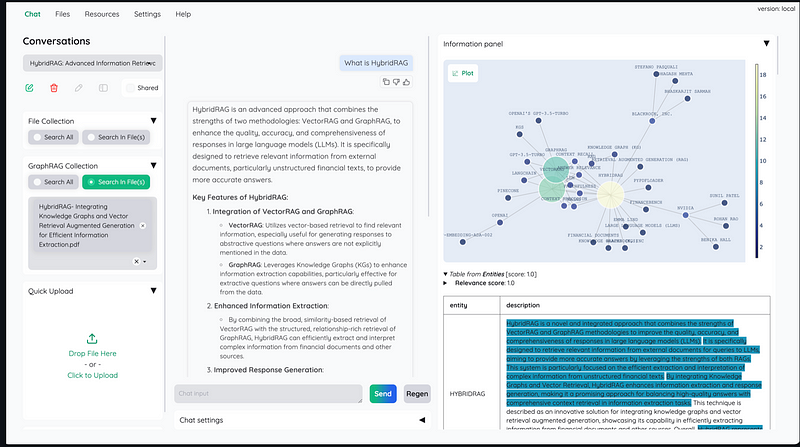The width and height of the screenshot is (800, 447).
Task: Toggle the Shared checkbox
Action: pos(131,88)
